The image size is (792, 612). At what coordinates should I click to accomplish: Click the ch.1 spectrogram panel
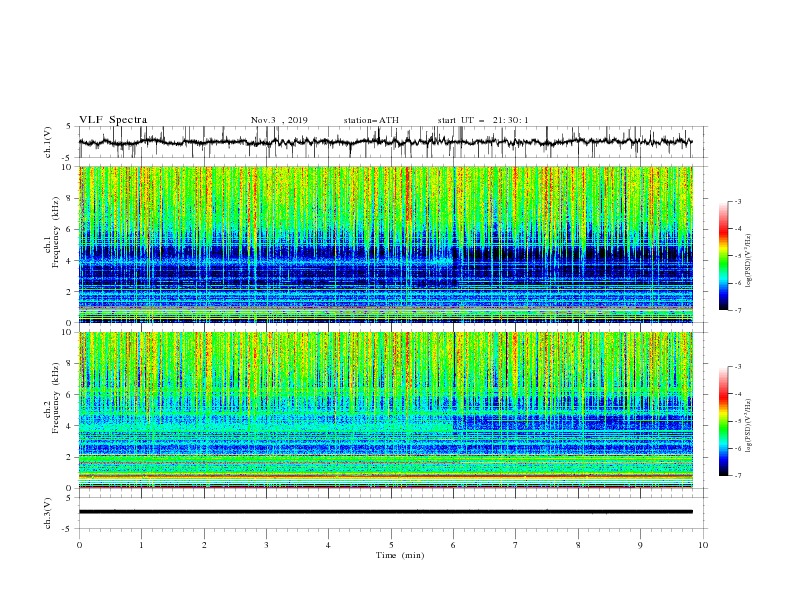[x=386, y=244]
